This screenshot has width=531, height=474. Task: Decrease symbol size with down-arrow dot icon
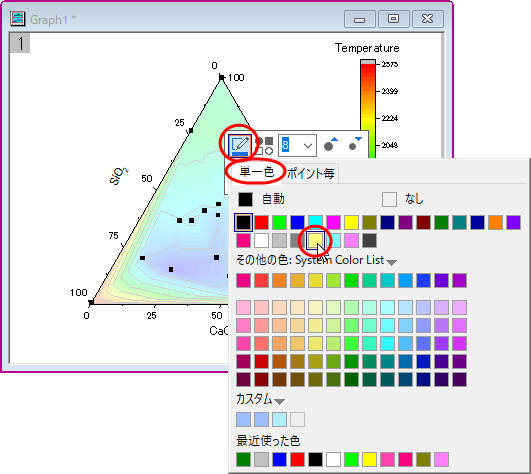(x=355, y=145)
